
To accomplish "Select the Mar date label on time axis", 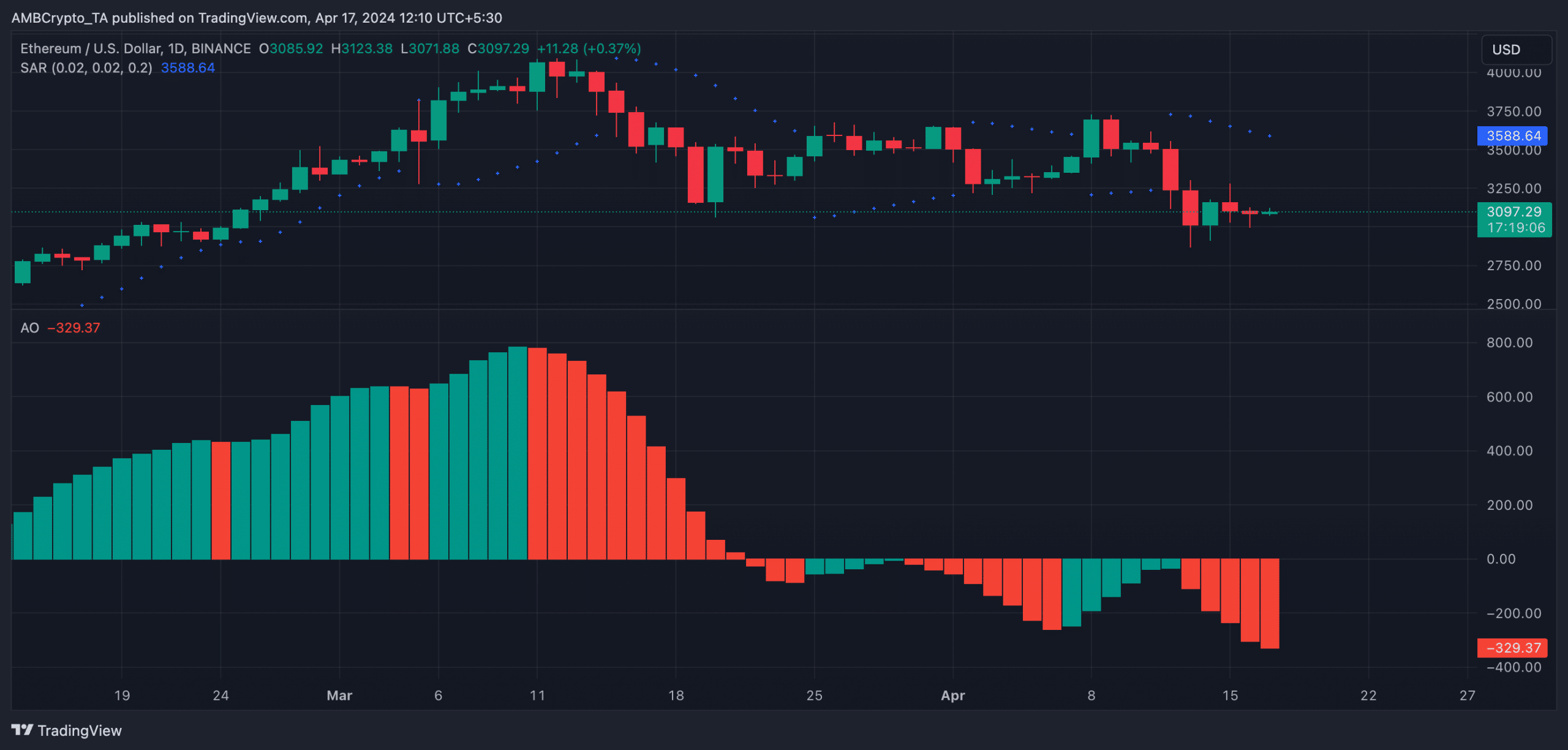I will [x=339, y=695].
